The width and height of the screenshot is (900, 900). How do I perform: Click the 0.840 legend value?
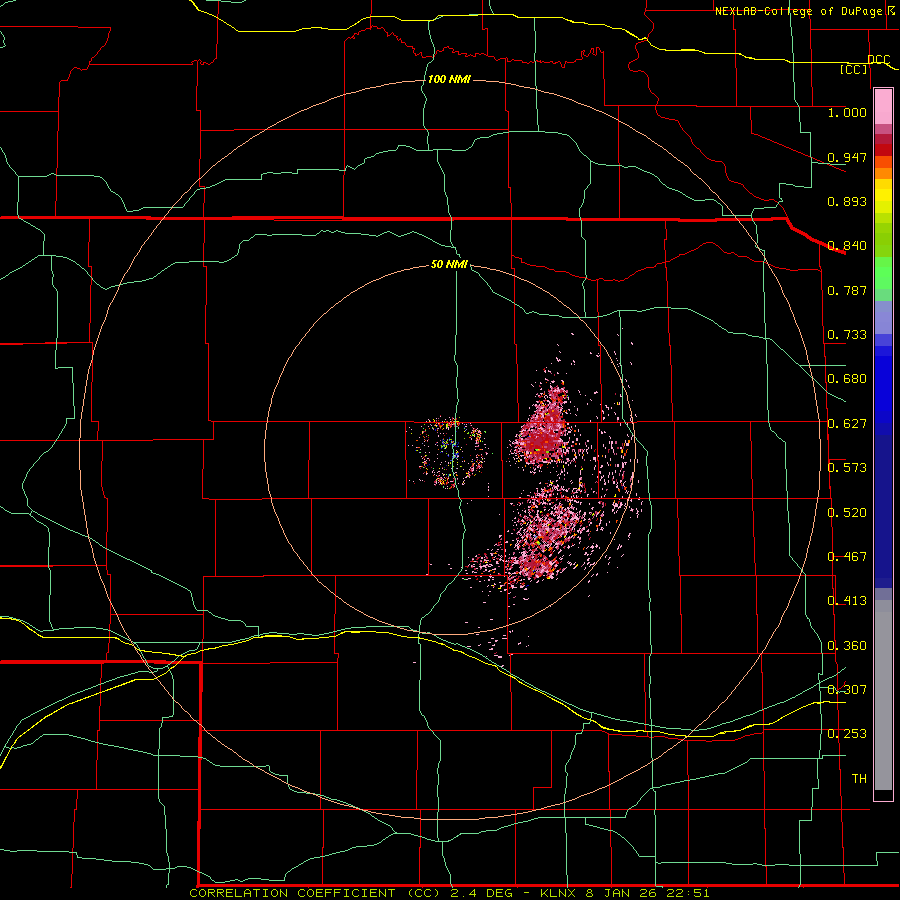(x=847, y=246)
